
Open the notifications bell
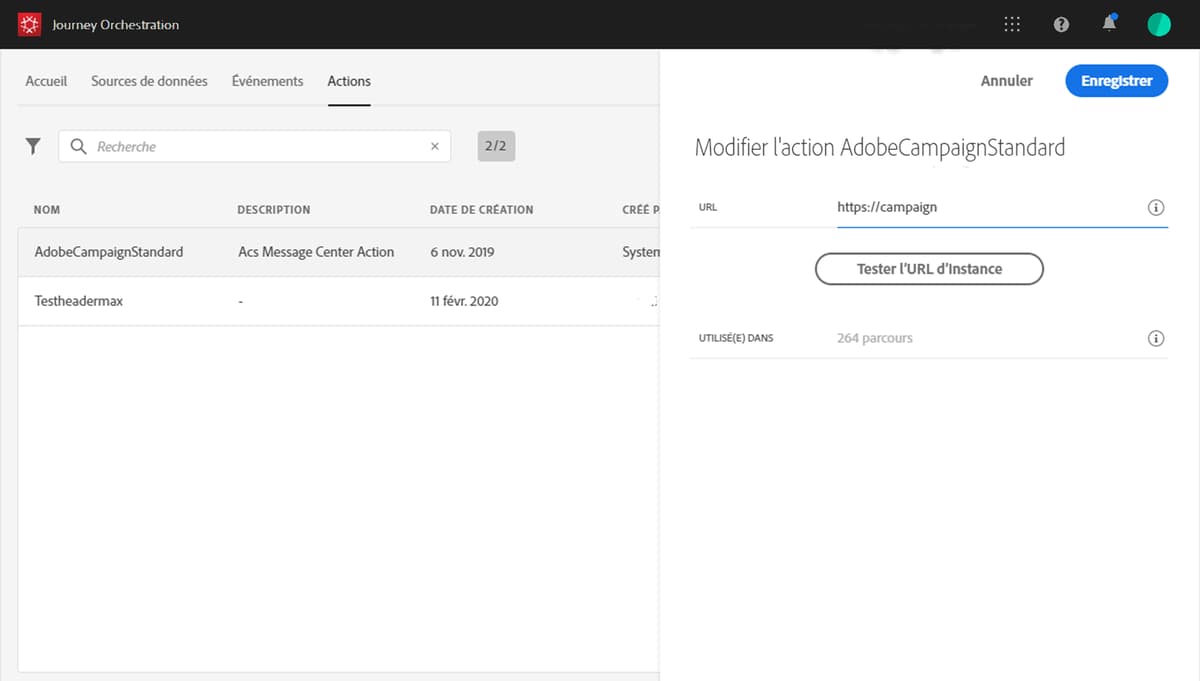pos(1109,24)
